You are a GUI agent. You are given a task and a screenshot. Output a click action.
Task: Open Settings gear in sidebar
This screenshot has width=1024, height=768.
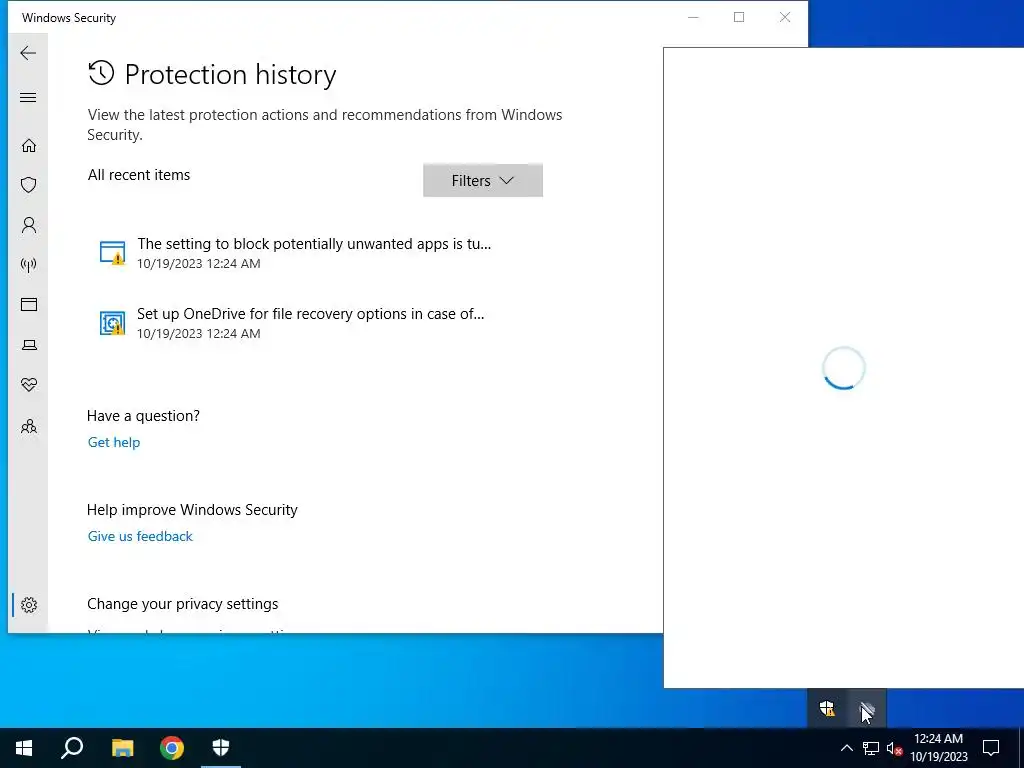(29, 605)
